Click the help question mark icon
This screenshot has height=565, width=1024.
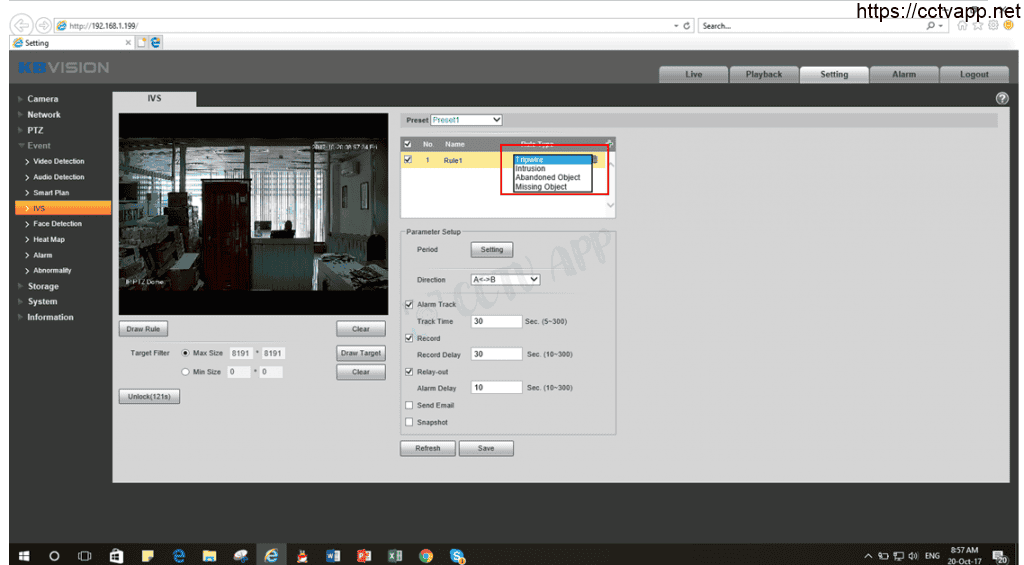pyautogui.click(x=1002, y=98)
